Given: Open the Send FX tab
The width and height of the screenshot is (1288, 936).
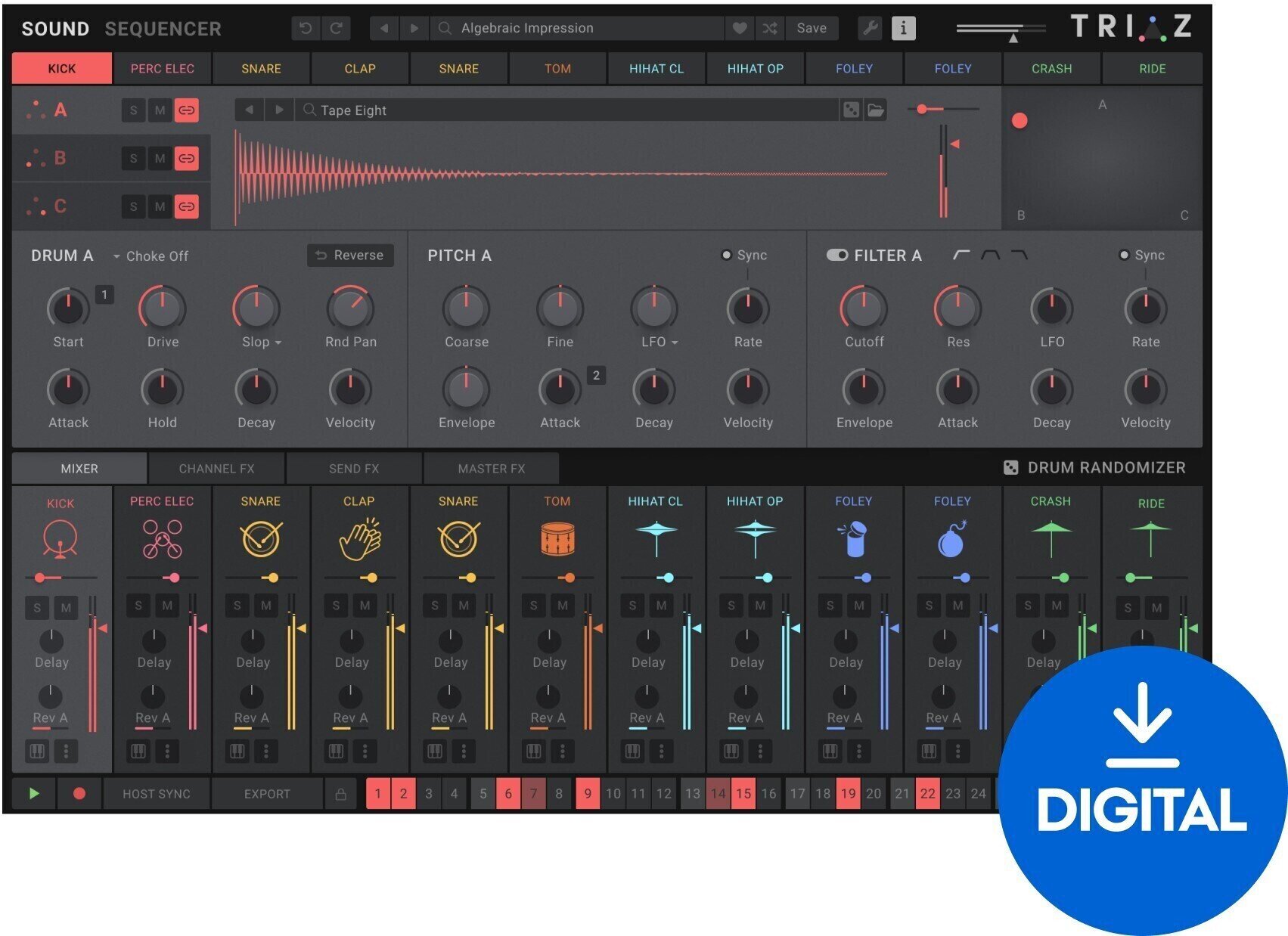Looking at the screenshot, I should tap(352, 468).
